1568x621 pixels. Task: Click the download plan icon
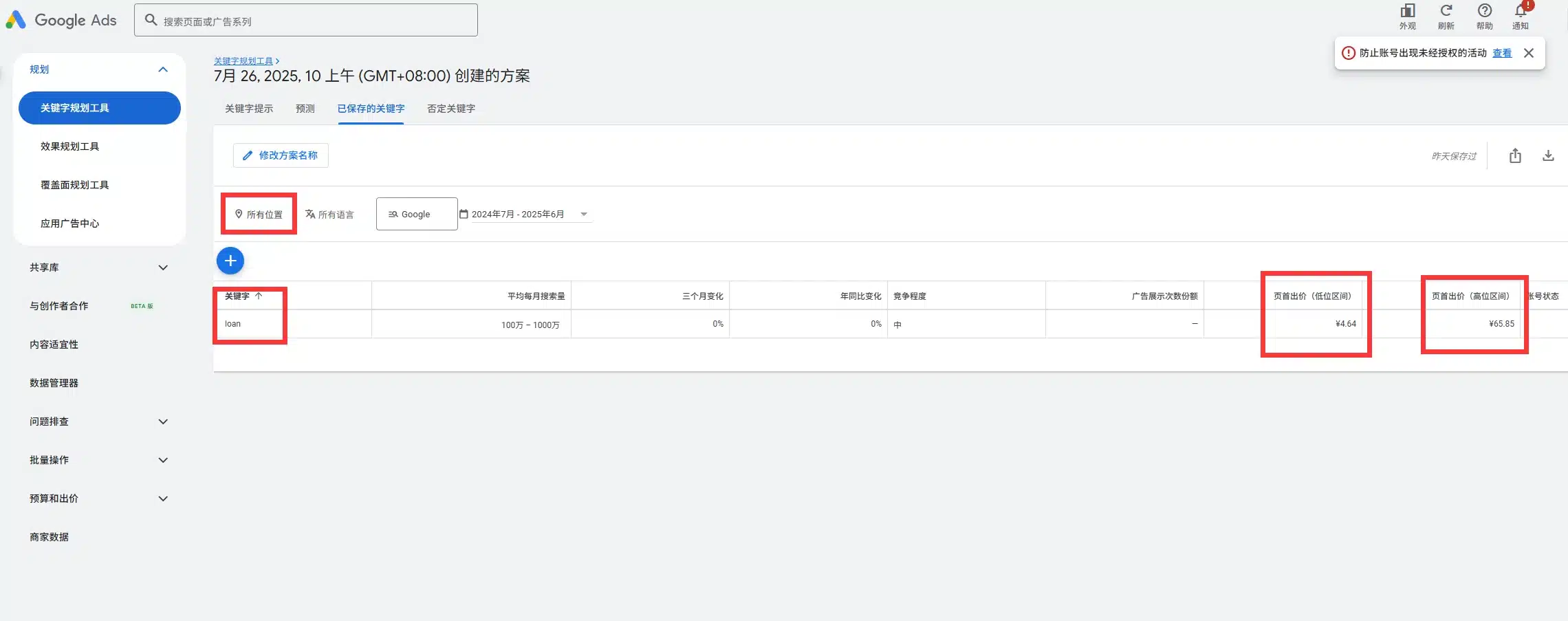pos(1548,156)
